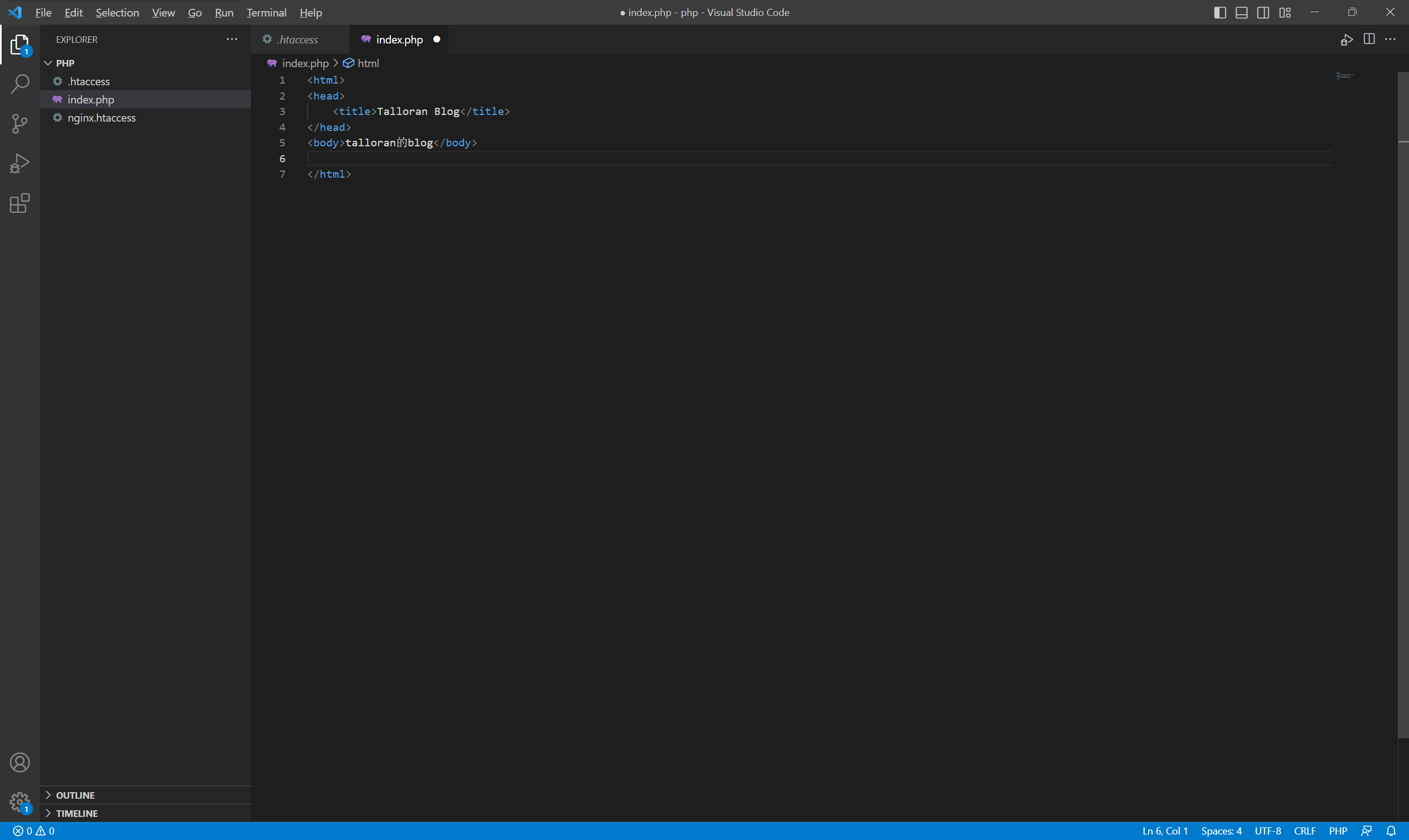Screen dimensions: 1409x840
Task: Click the CRLF end-of-line selector
Action: click(x=1304, y=831)
